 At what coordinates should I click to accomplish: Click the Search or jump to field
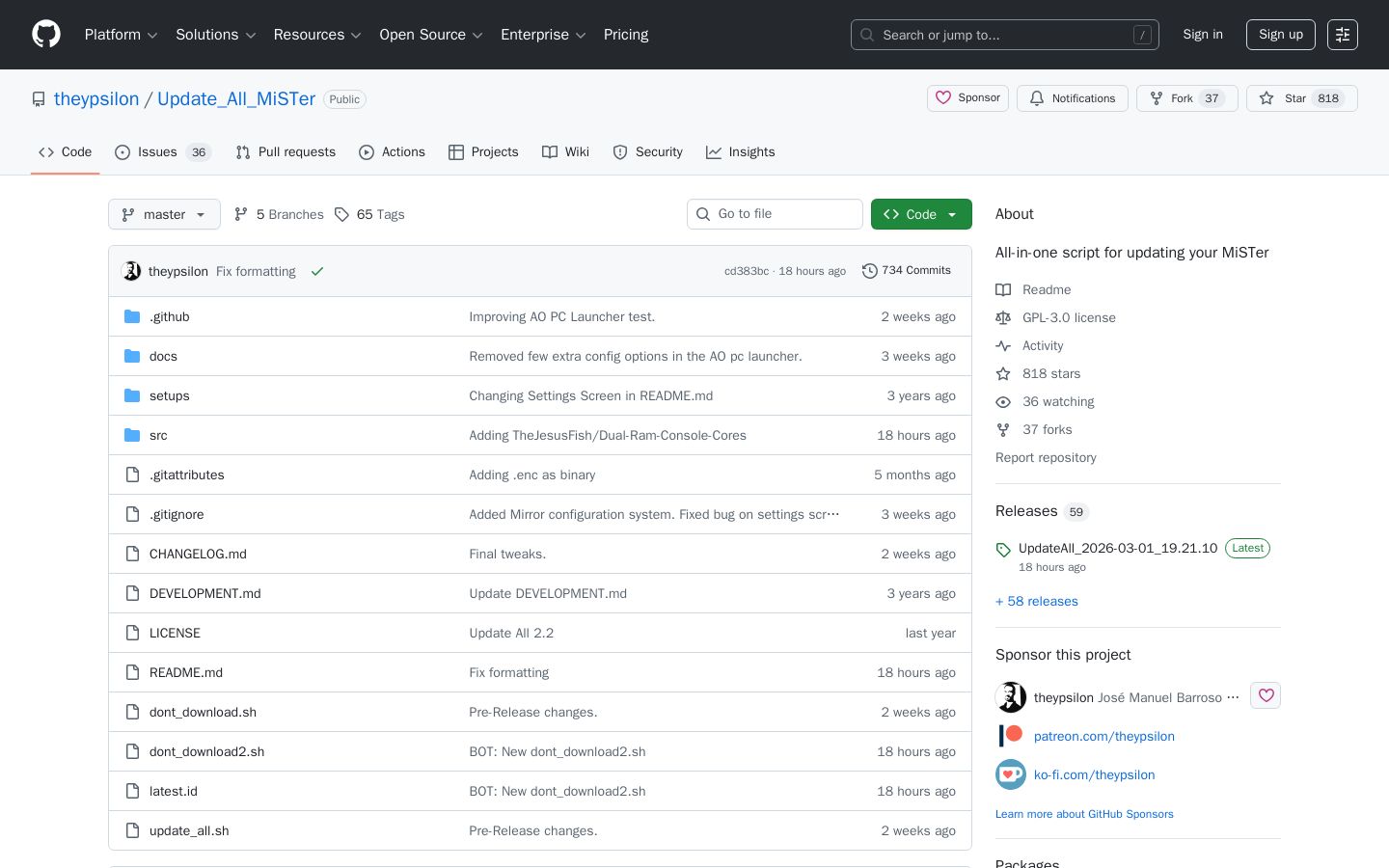click(x=1005, y=35)
